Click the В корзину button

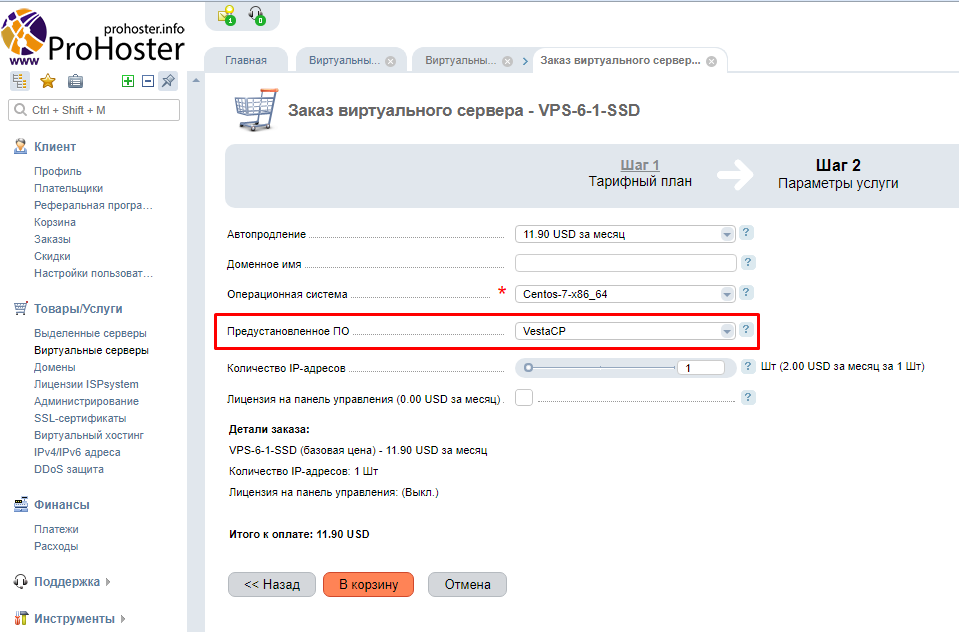pos(368,585)
